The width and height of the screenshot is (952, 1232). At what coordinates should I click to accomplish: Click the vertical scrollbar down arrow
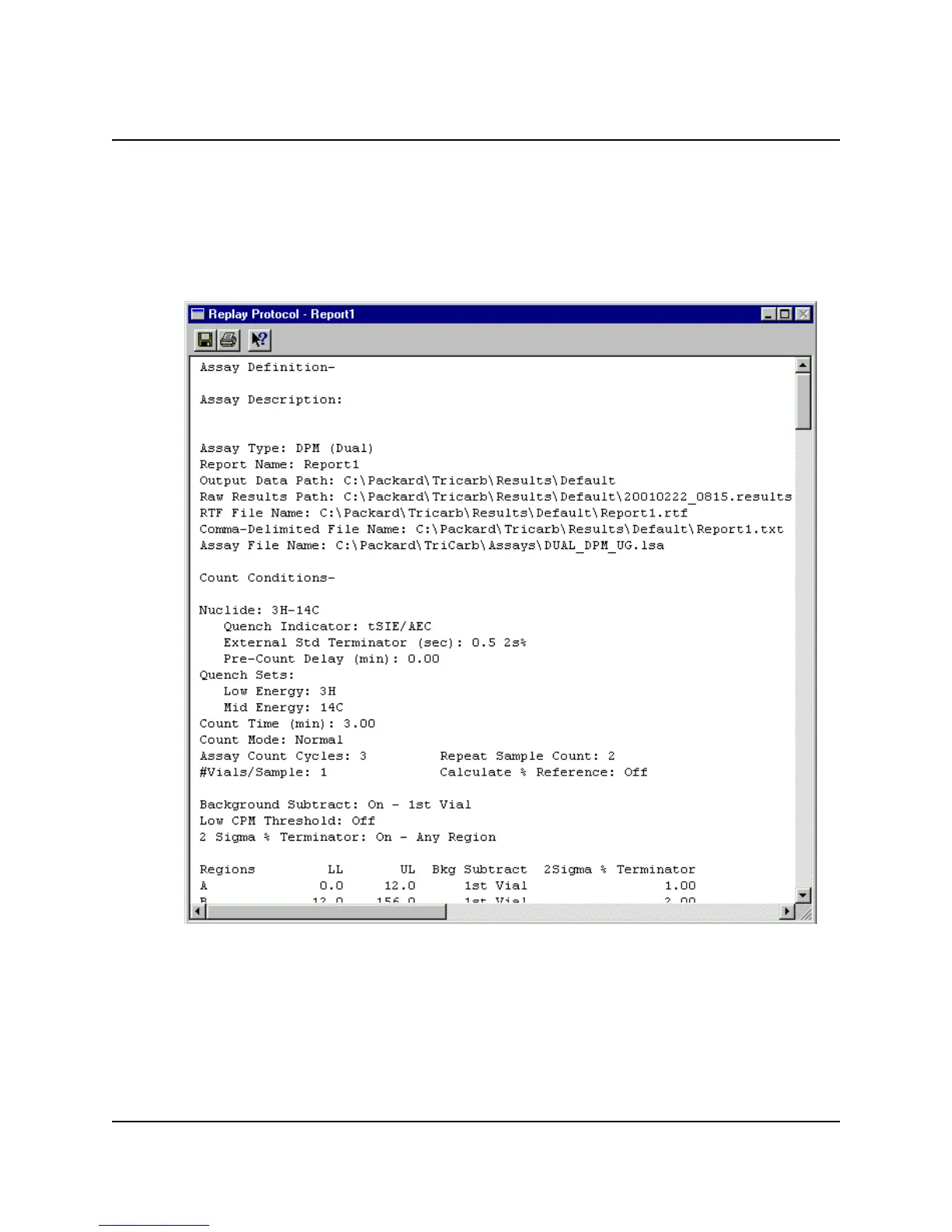coord(803,895)
